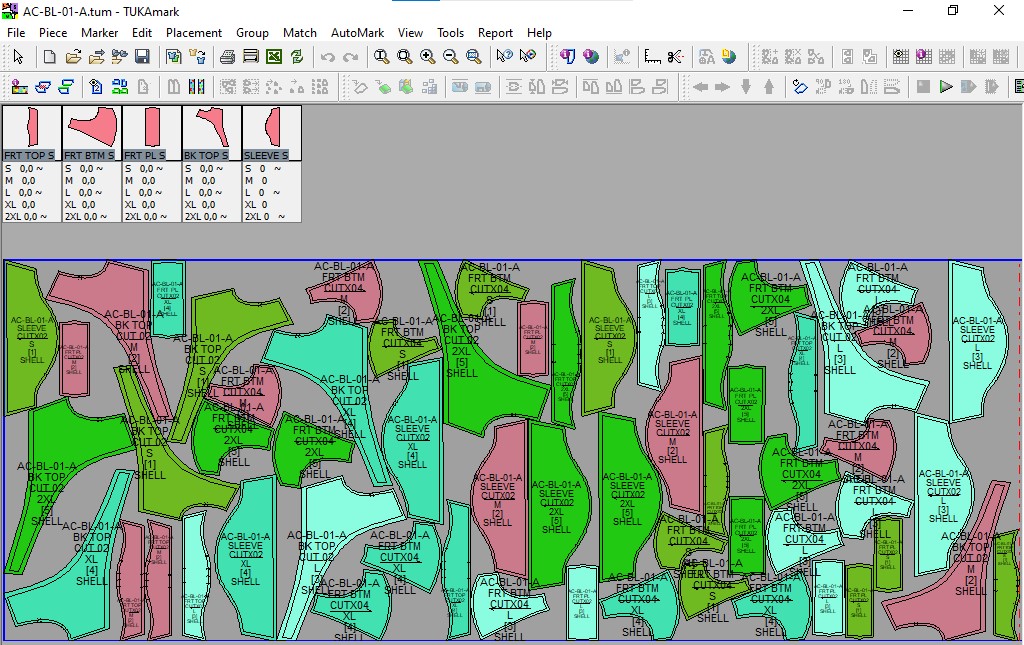The height and width of the screenshot is (645, 1024).
Task: Open the Tools menu
Action: (450, 33)
